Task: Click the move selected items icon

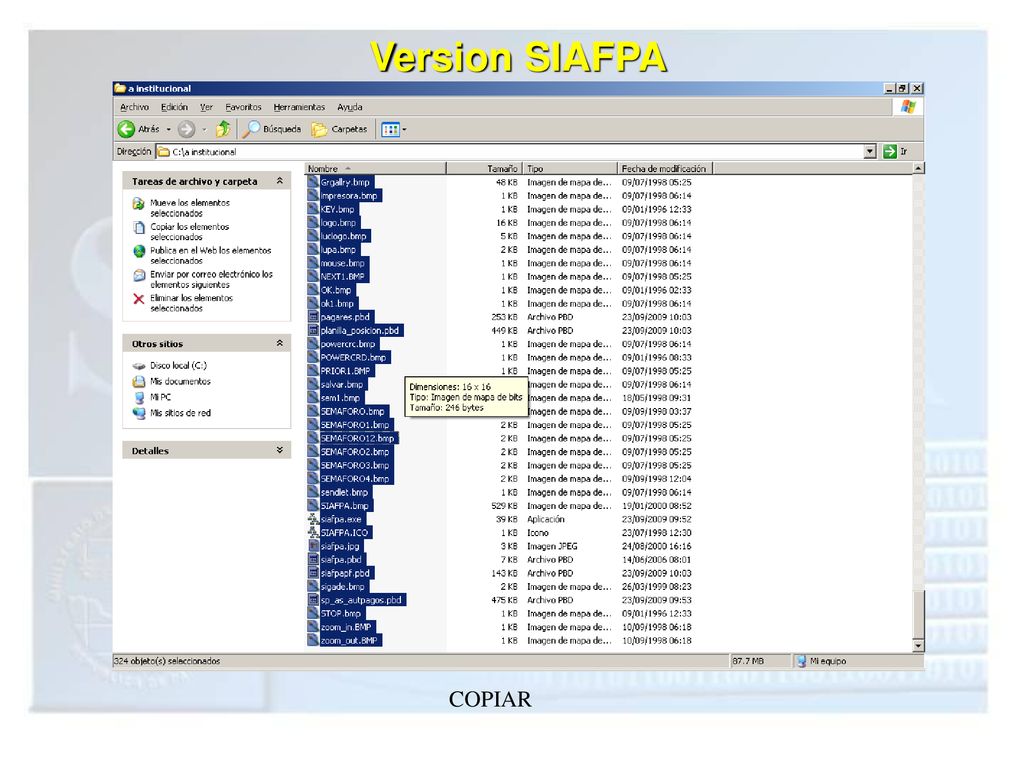Action: 138,204
